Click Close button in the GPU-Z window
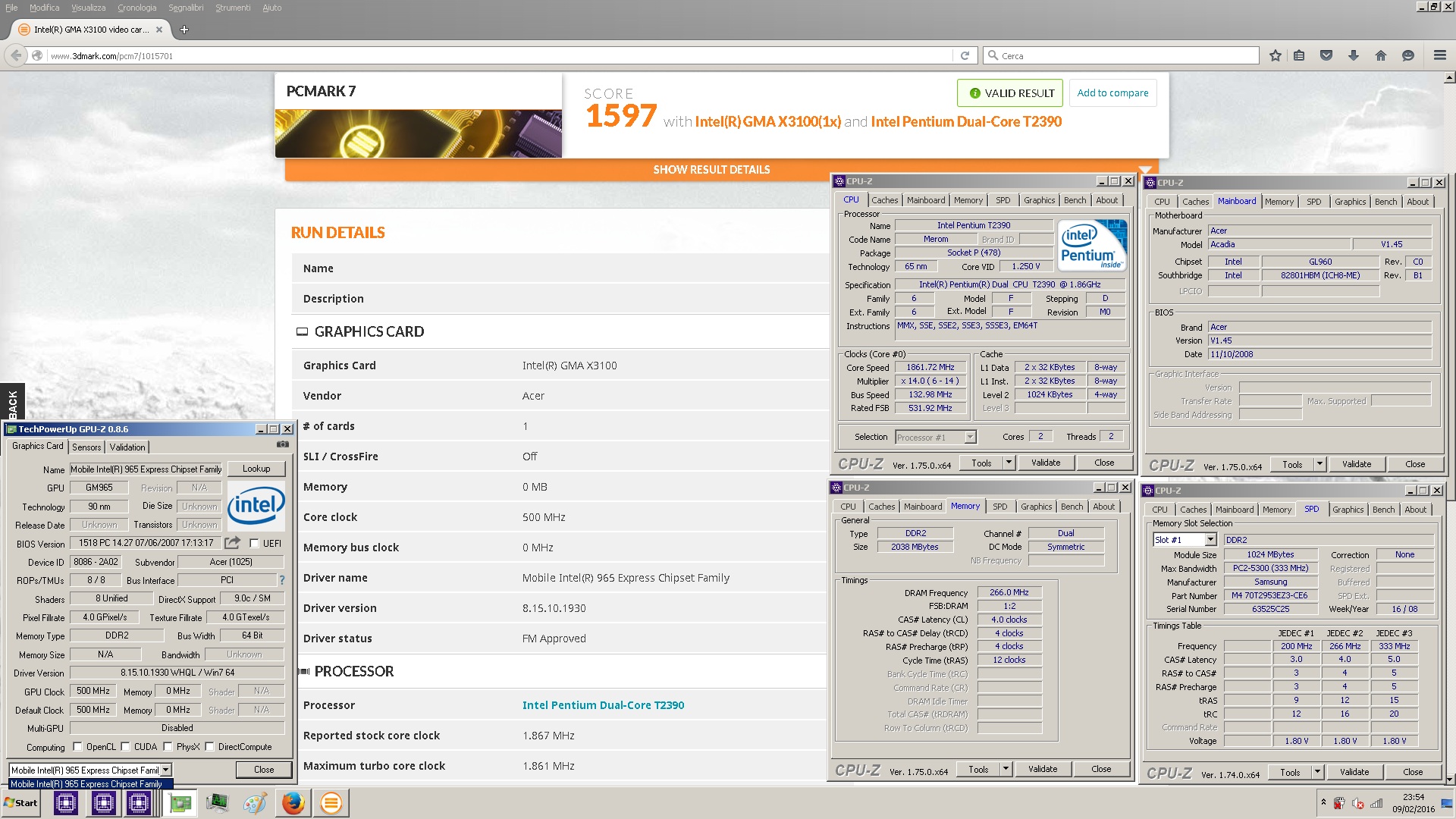Screen dimensions: 1456x819 (x=264, y=770)
